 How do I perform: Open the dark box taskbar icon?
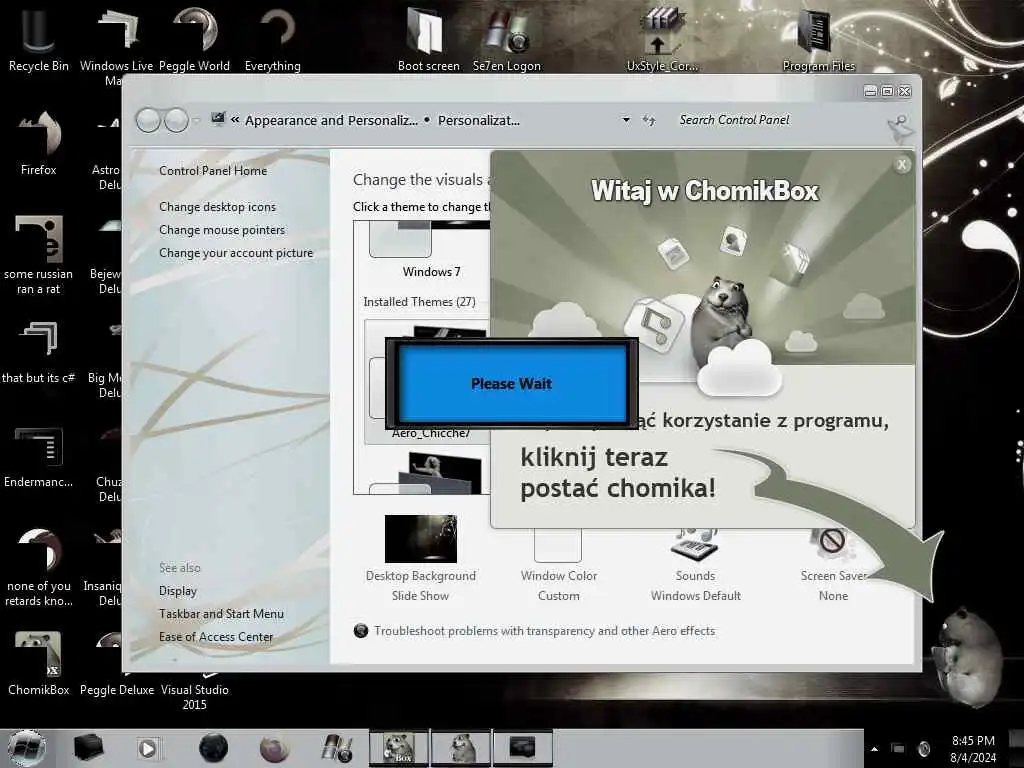coord(88,748)
